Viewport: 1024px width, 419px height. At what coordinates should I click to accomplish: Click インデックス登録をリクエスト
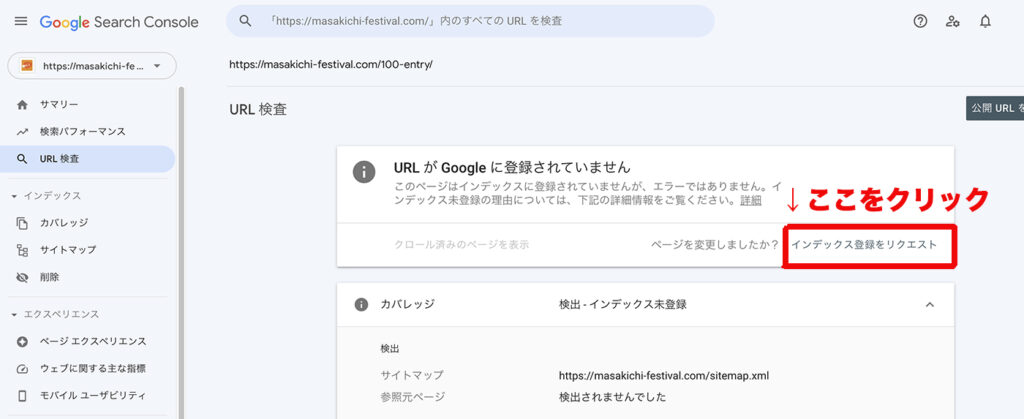pos(864,245)
